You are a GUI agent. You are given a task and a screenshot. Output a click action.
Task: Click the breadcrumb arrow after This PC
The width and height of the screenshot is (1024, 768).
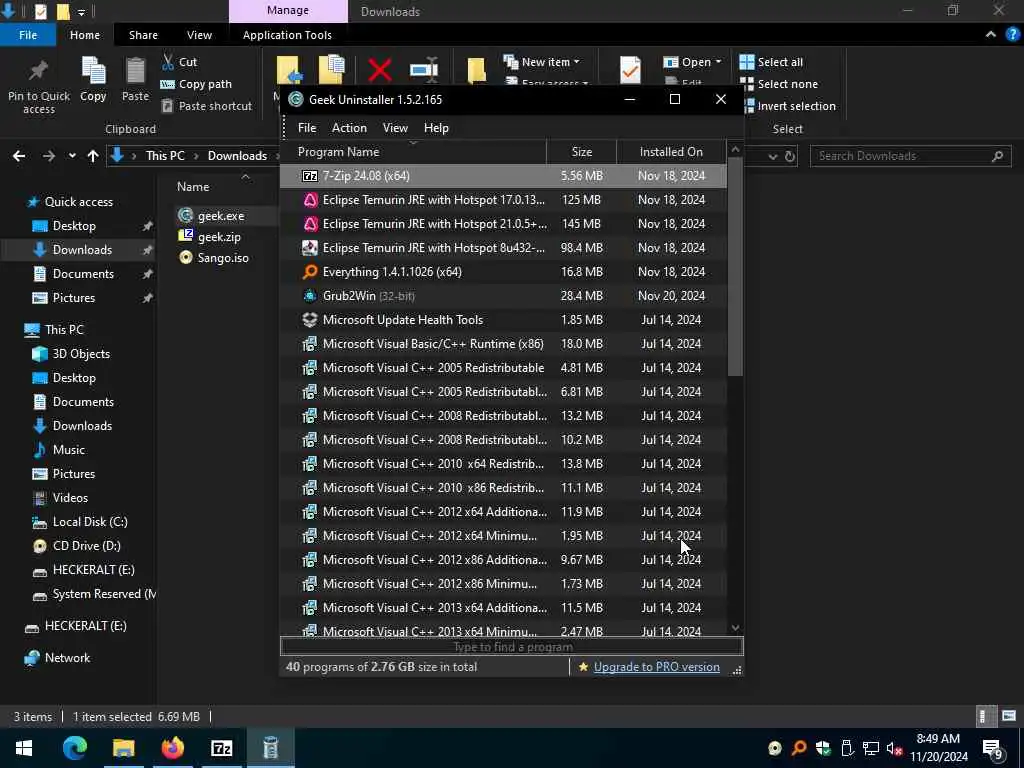[x=197, y=156]
